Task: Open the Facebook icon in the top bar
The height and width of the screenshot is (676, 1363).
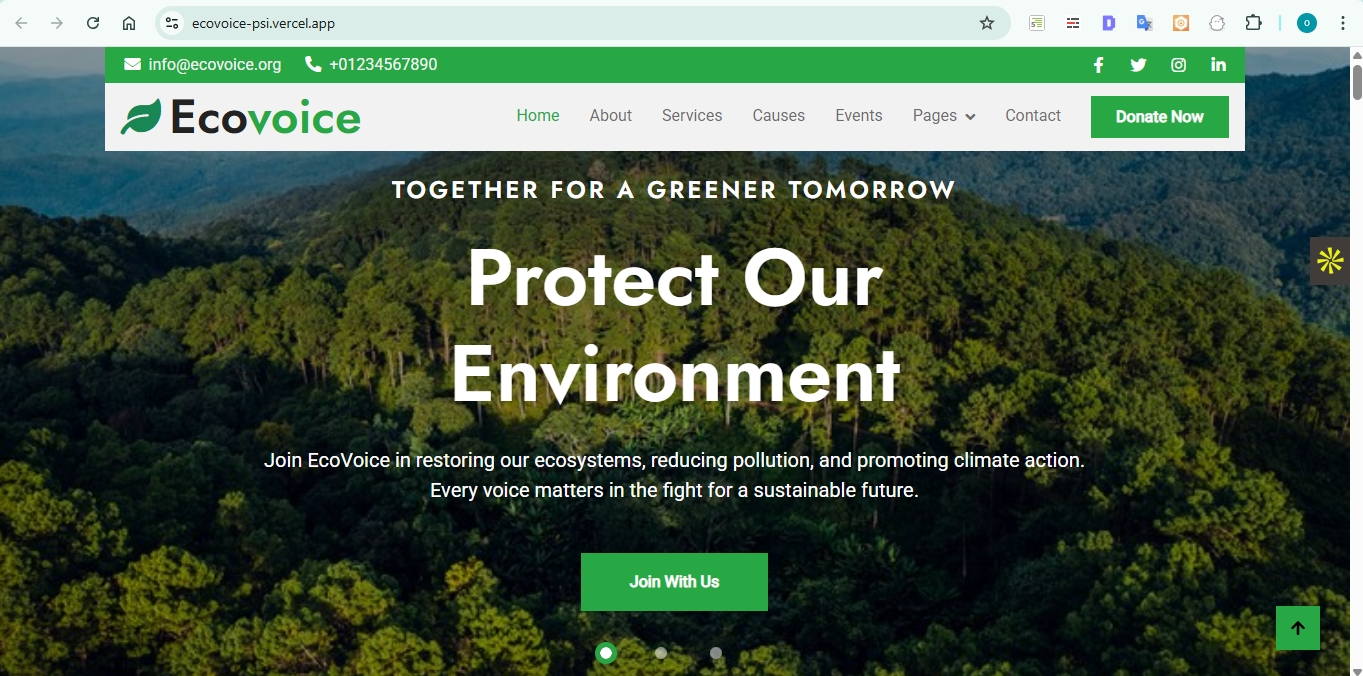Action: coord(1098,65)
